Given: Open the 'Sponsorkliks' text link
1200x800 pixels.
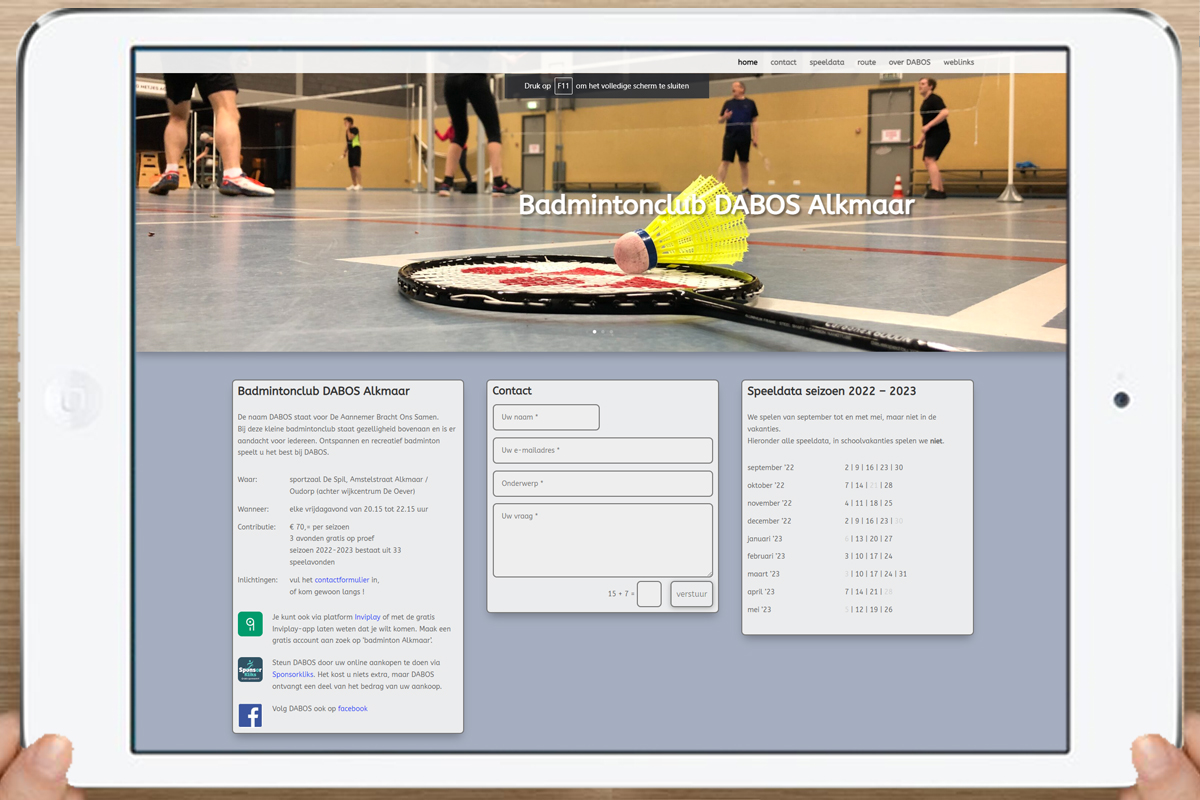Looking at the screenshot, I should coord(293,675).
